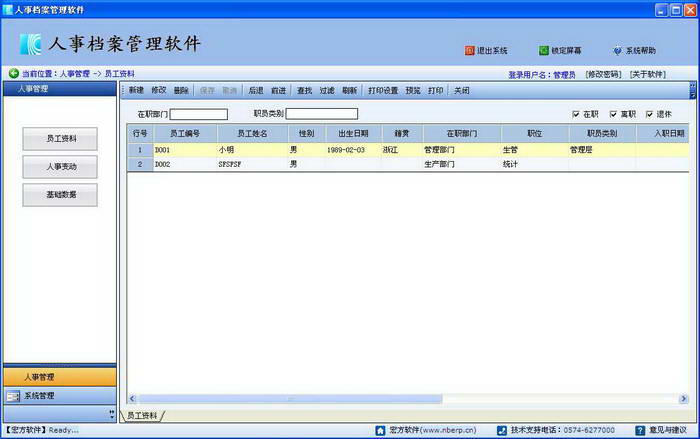This screenshot has width=700, height=439.
Task: Click the green 锁定屏幕 lock icon
Action: pos(543,50)
